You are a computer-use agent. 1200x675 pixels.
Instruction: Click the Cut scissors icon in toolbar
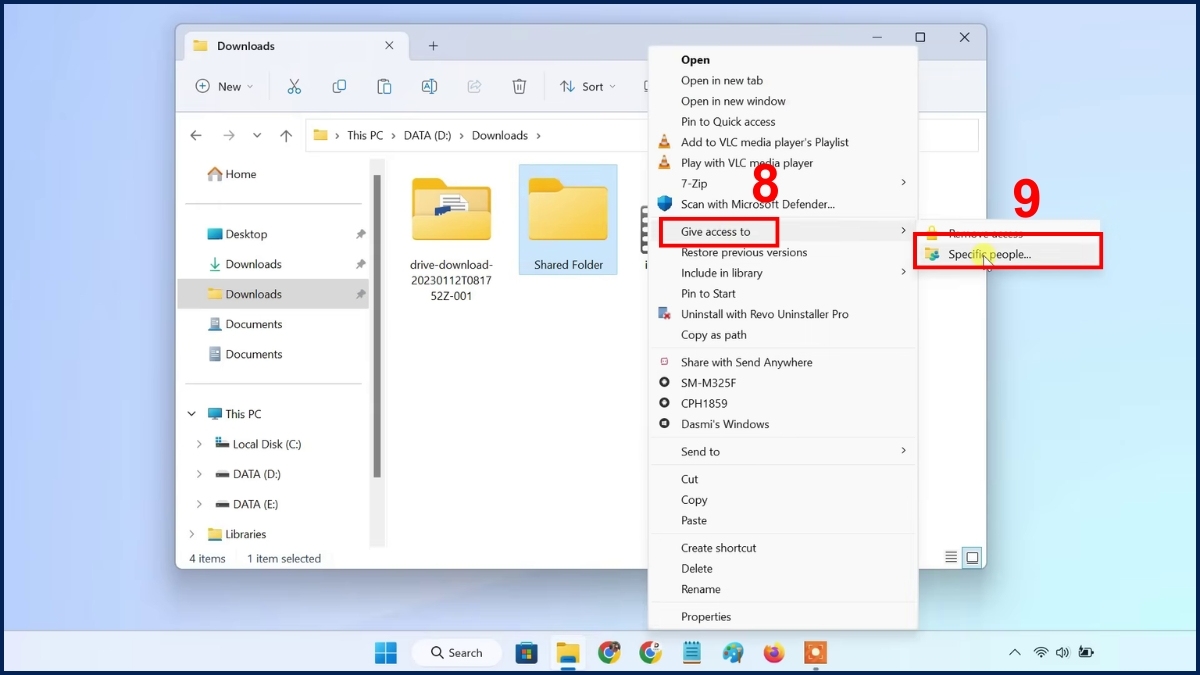point(294,87)
